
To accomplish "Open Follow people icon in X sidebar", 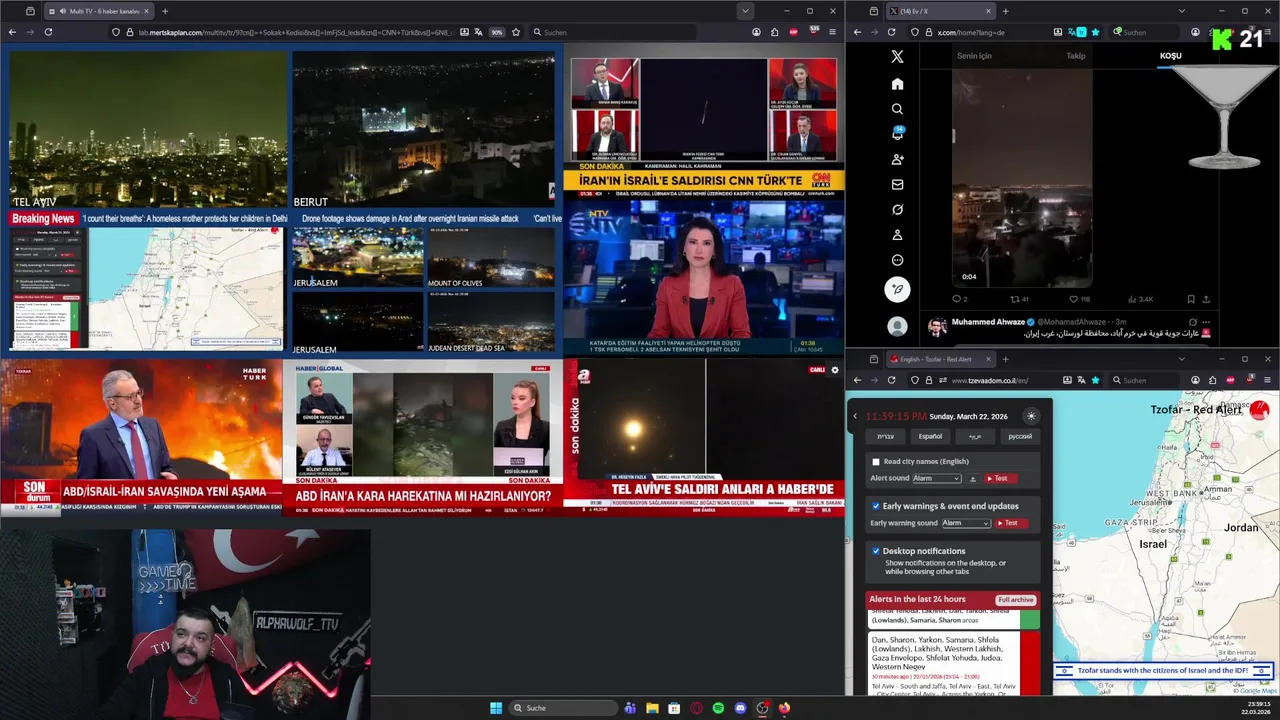I will (x=897, y=159).
